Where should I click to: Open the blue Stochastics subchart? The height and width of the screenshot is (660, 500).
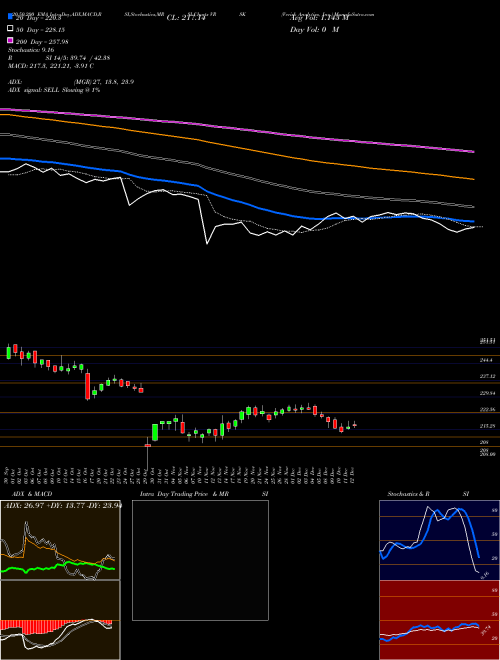[x=439, y=540]
